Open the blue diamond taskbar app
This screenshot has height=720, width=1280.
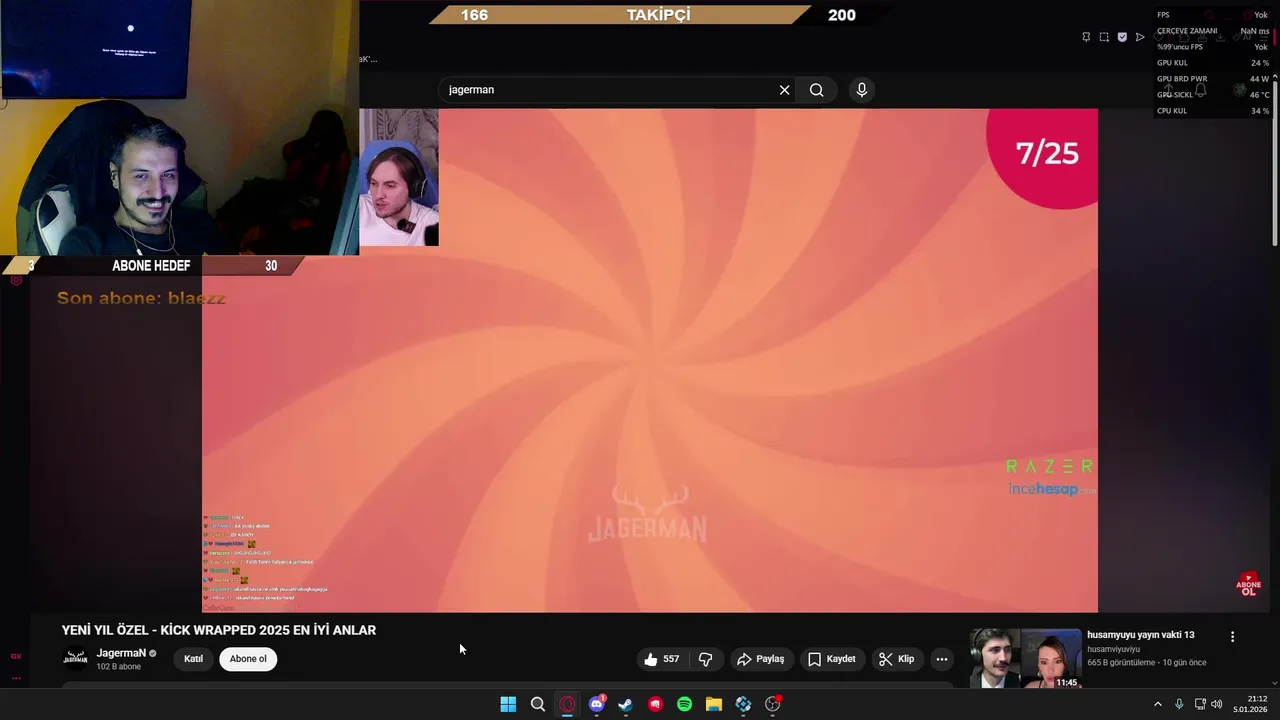[x=743, y=704]
